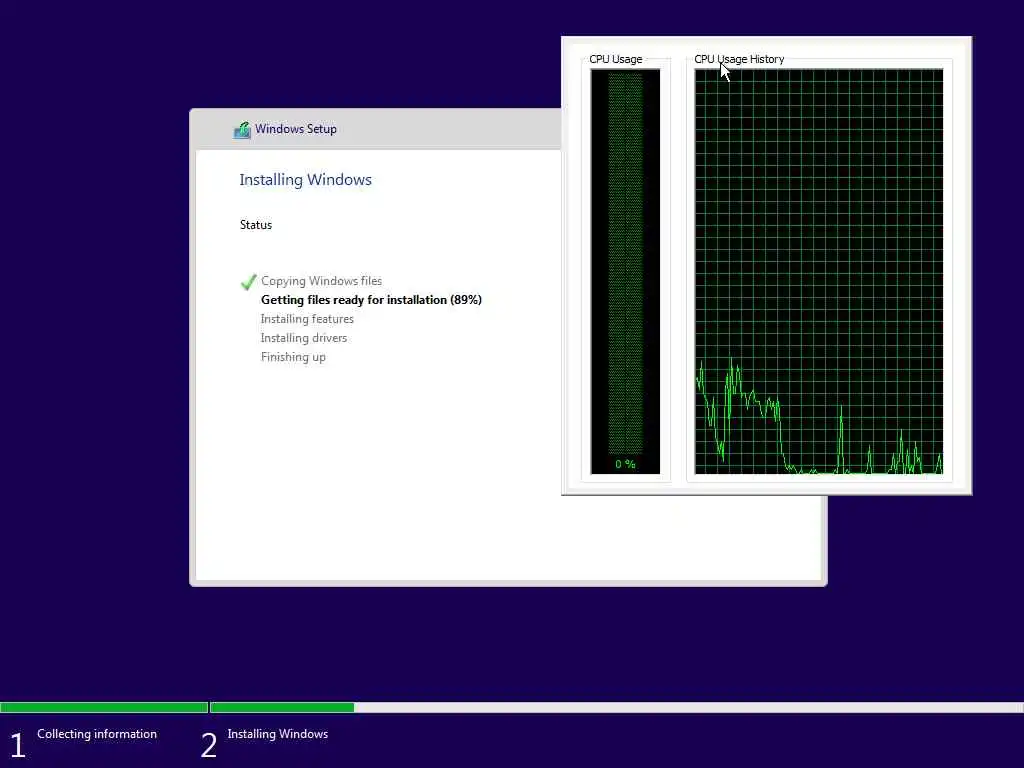Click the Collecting information stage label

(x=97, y=734)
